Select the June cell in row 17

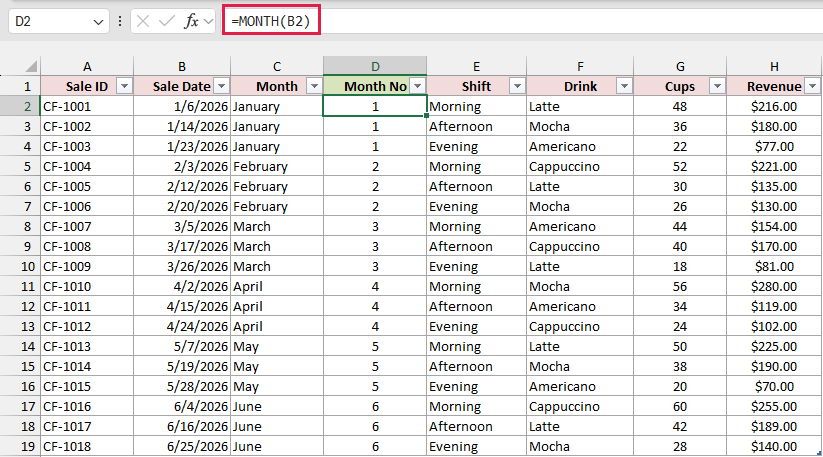pyautogui.click(x=277, y=407)
